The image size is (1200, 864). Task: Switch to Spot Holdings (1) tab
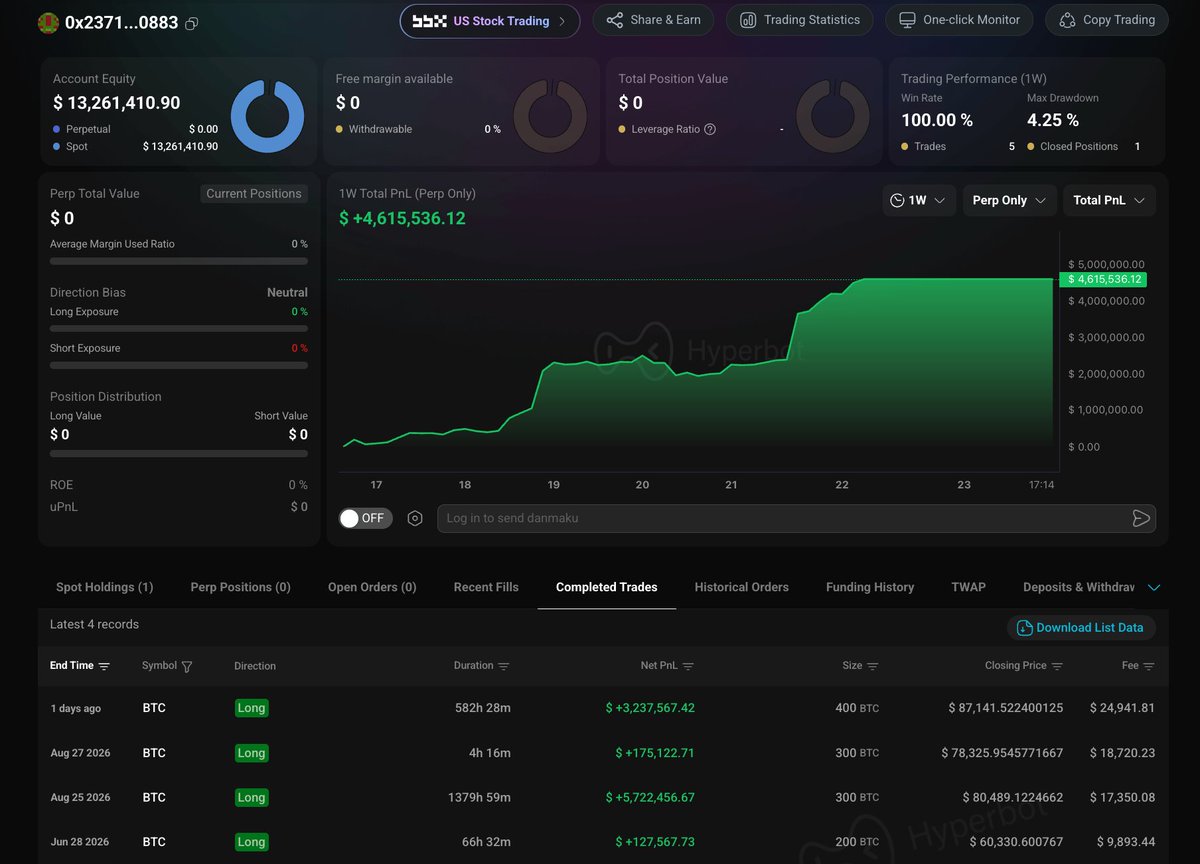(x=105, y=587)
